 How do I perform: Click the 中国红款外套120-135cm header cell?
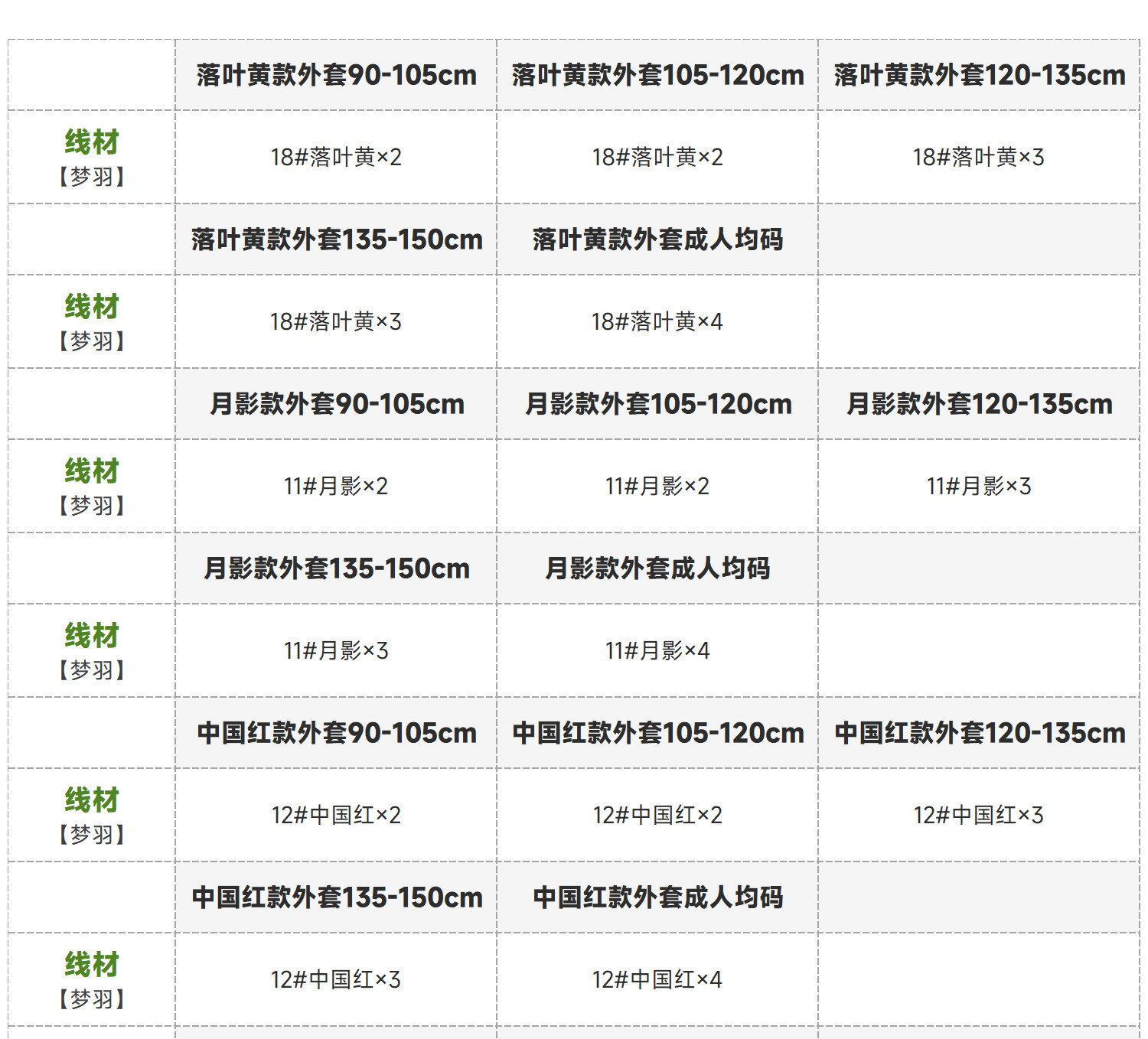979,733
